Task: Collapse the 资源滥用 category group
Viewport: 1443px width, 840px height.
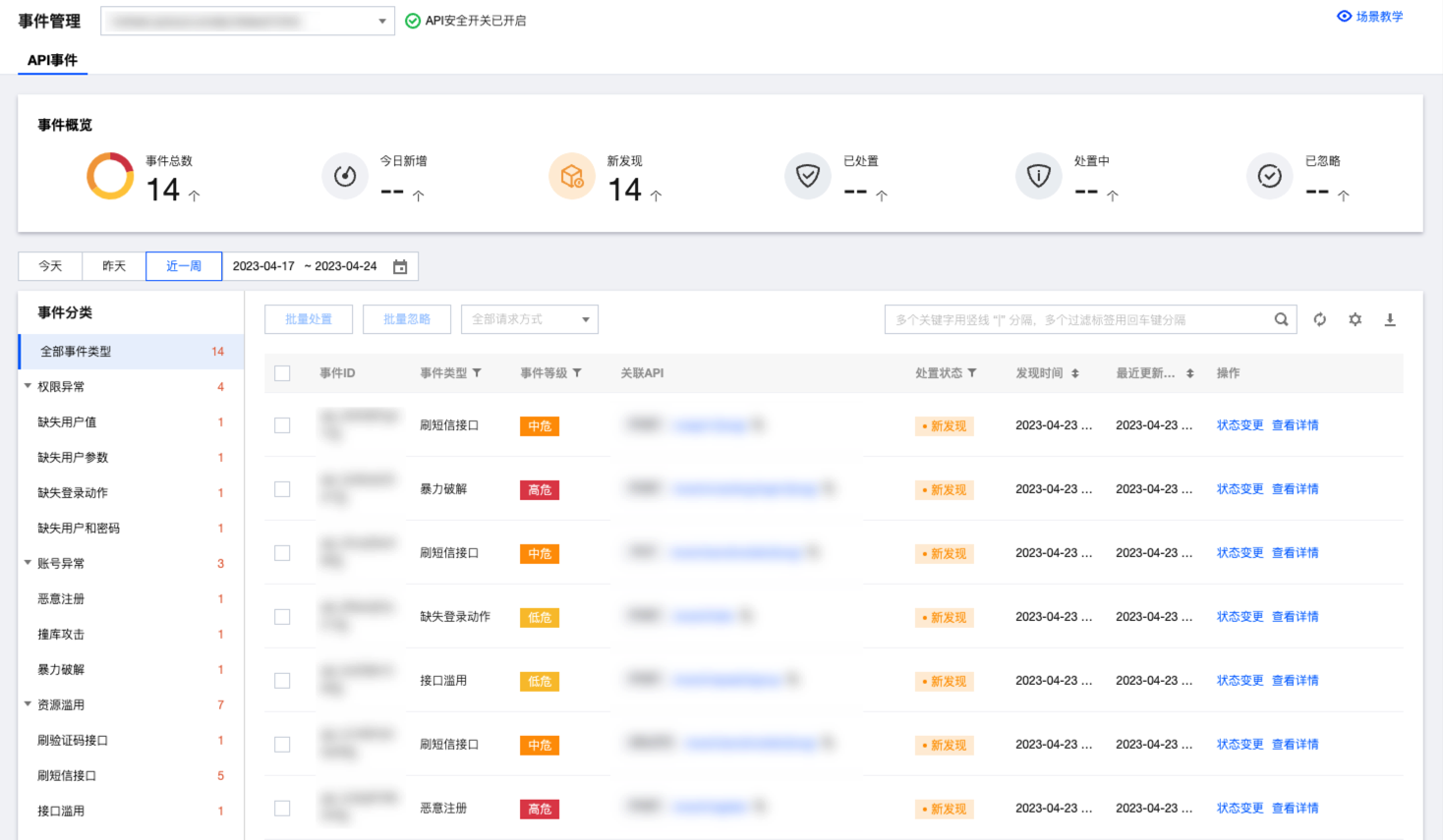Action: click(x=28, y=704)
